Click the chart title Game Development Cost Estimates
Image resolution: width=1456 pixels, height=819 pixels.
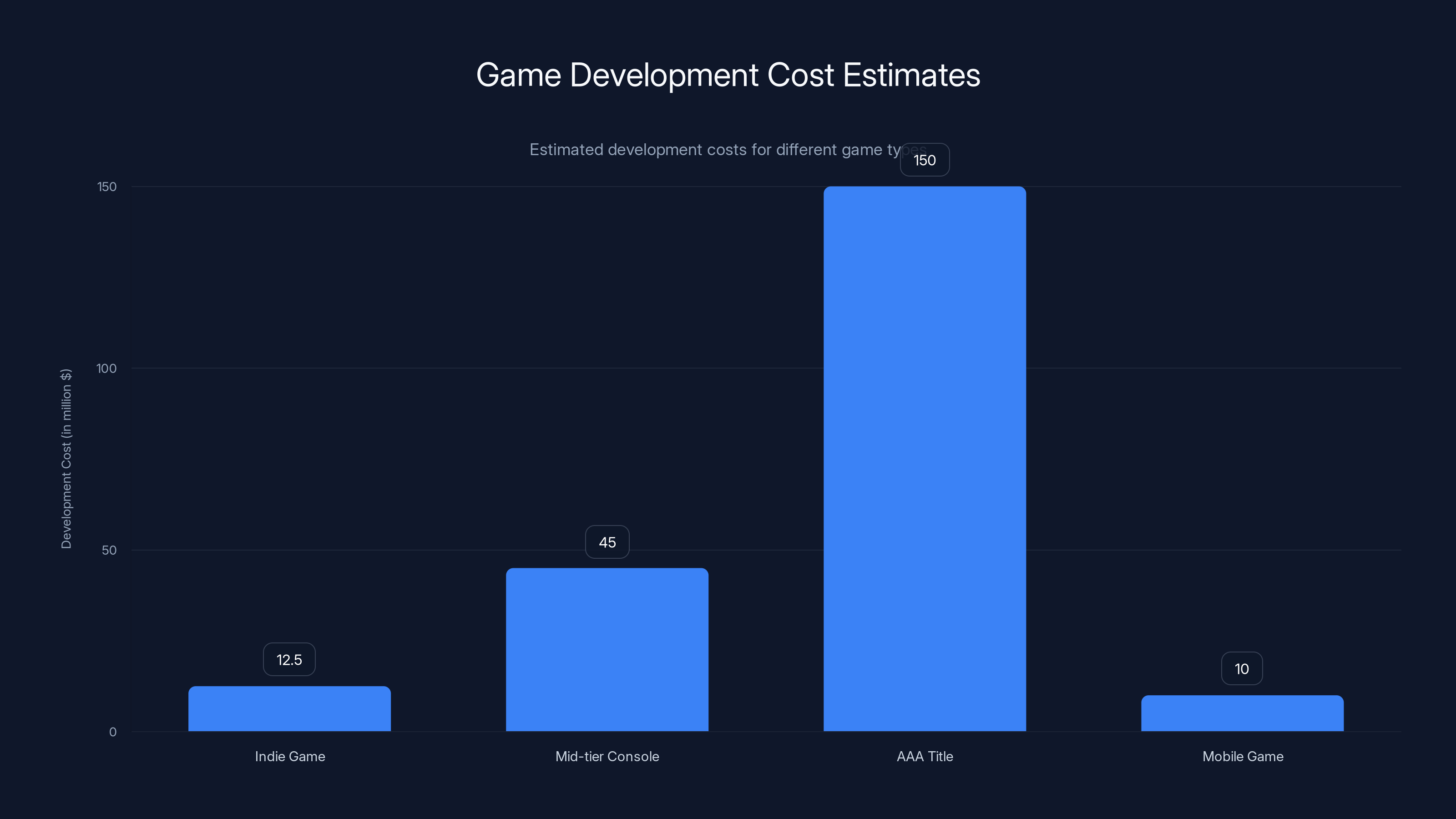(x=728, y=74)
